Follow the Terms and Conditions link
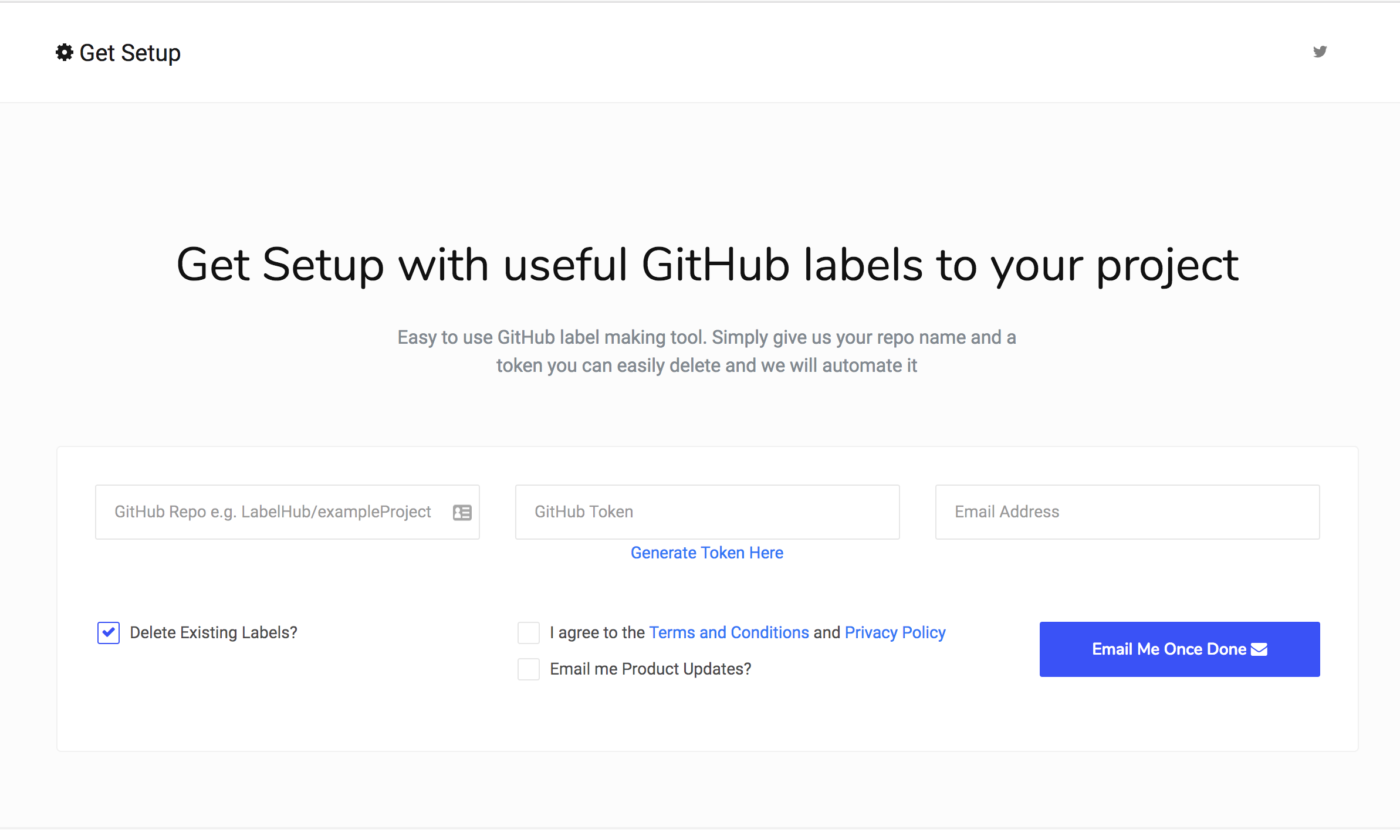This screenshot has width=1400, height=840. coord(729,632)
